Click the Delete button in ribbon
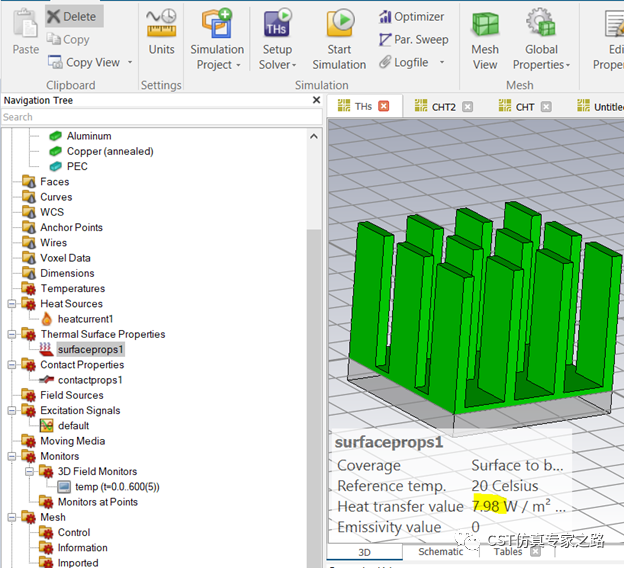This screenshot has height=568, width=624. click(x=74, y=16)
